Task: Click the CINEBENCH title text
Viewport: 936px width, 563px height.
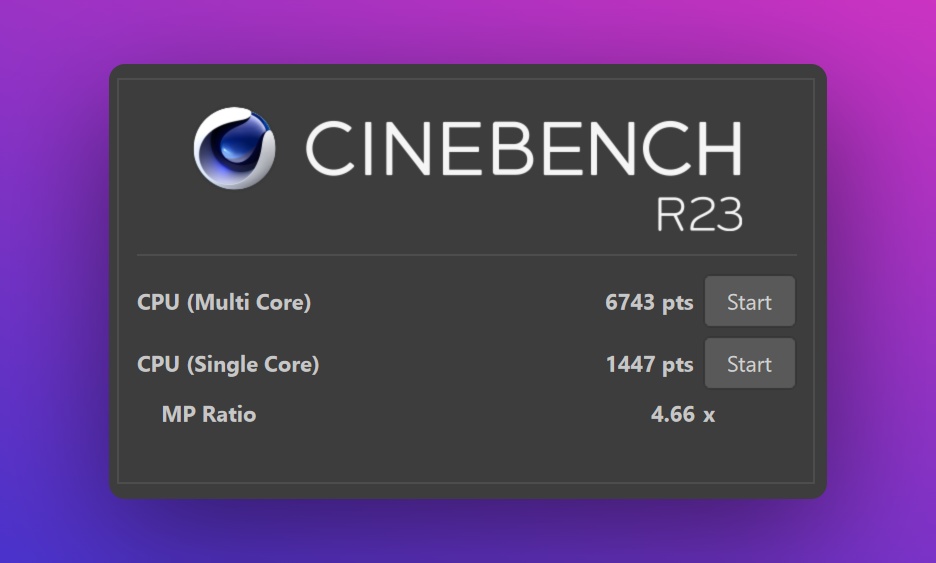Action: (523, 150)
